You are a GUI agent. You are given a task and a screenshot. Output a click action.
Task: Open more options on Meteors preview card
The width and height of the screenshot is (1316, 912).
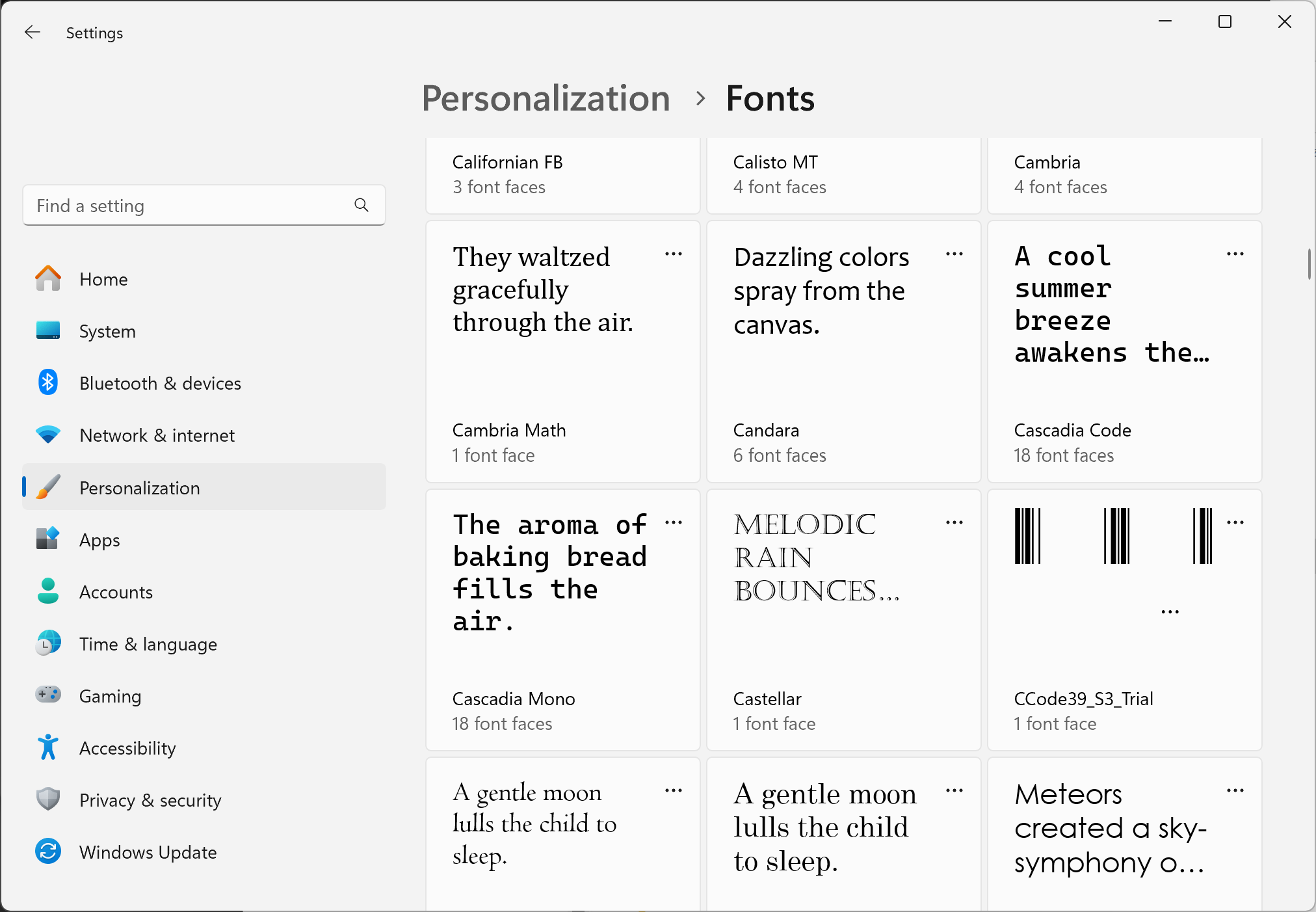(1235, 791)
